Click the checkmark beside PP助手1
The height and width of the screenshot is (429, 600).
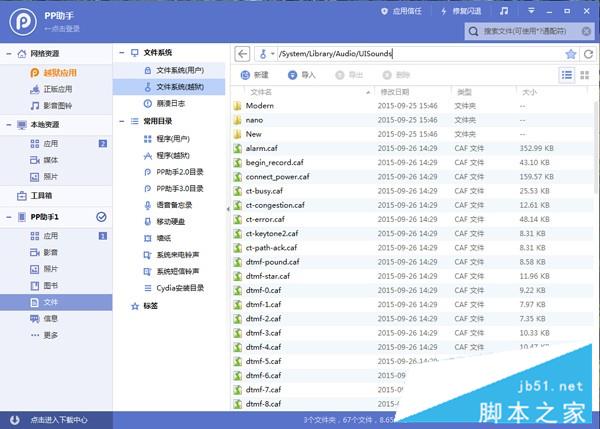point(101,217)
